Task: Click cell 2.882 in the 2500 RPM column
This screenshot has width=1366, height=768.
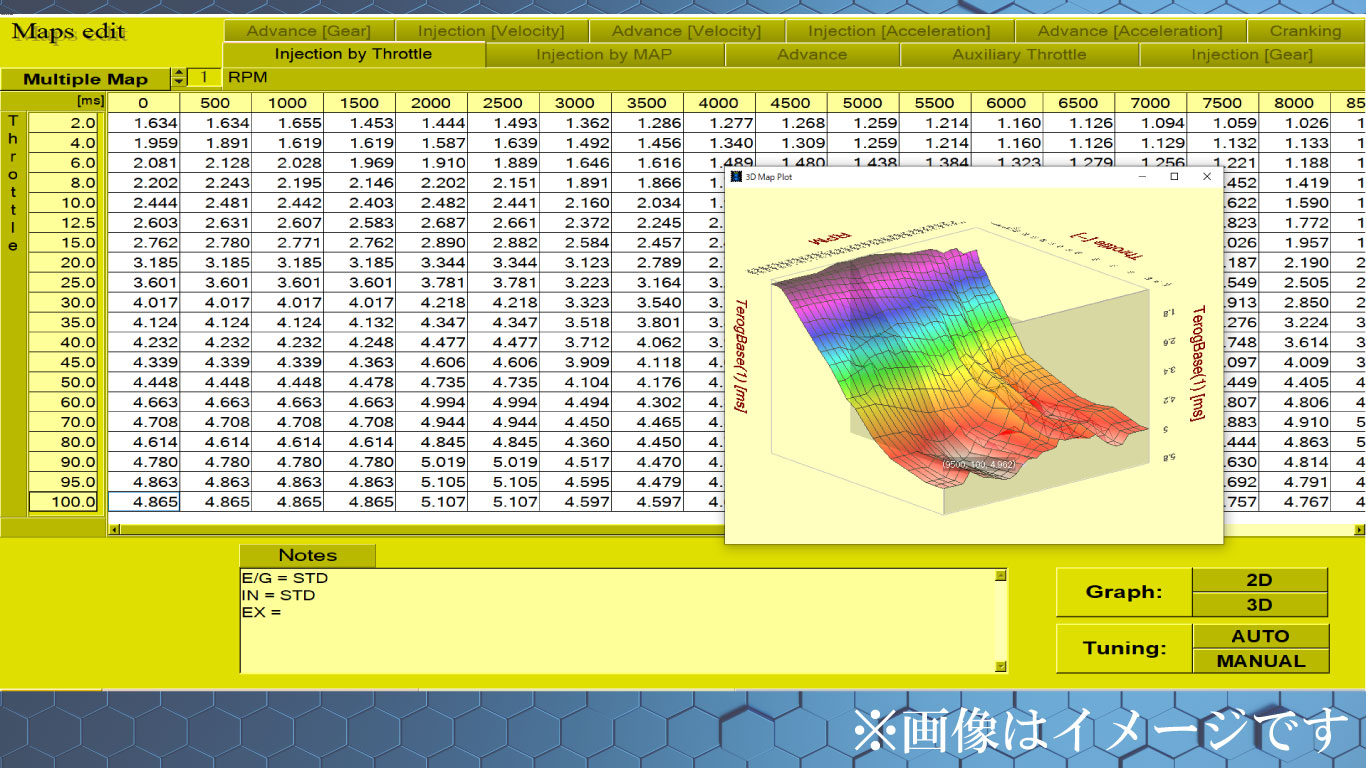Action: 504,243
